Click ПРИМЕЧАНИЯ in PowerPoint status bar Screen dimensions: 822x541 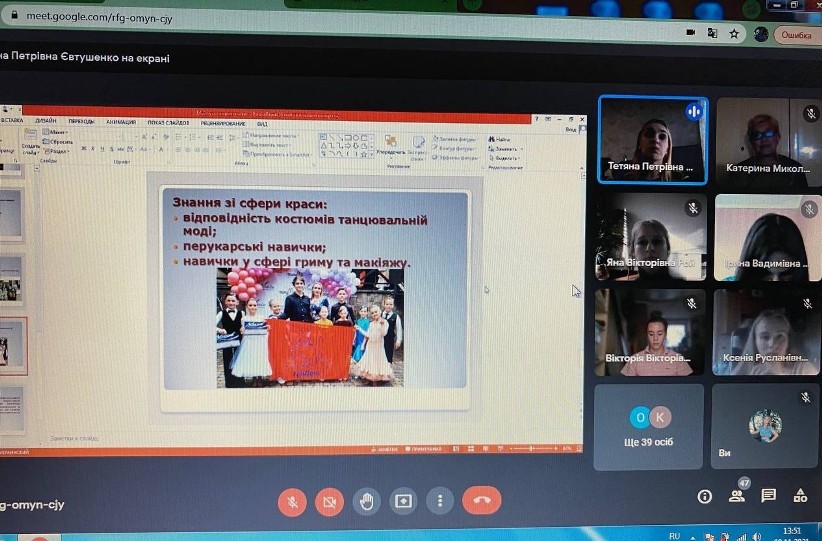pyautogui.click(x=423, y=449)
